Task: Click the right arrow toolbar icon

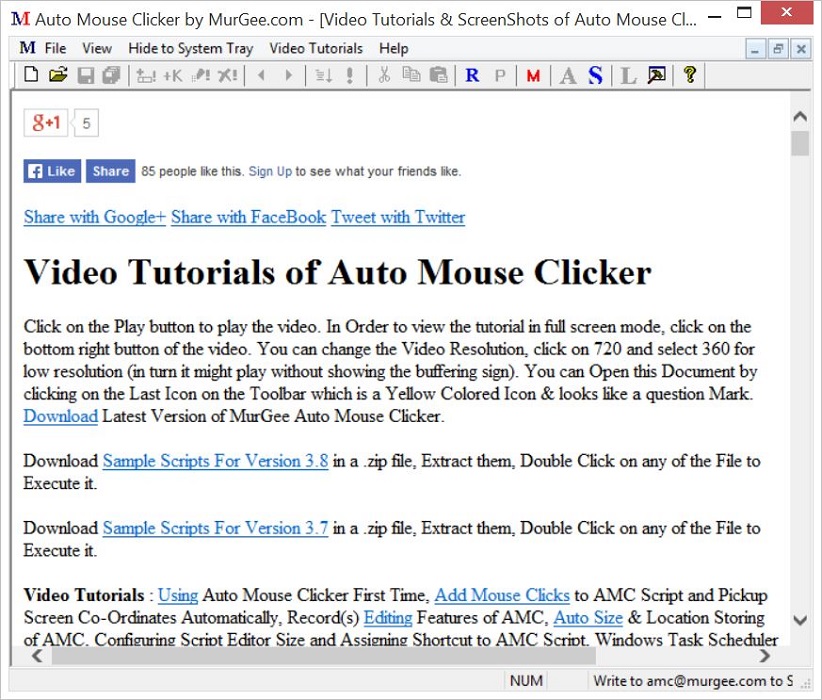Action: (x=288, y=76)
